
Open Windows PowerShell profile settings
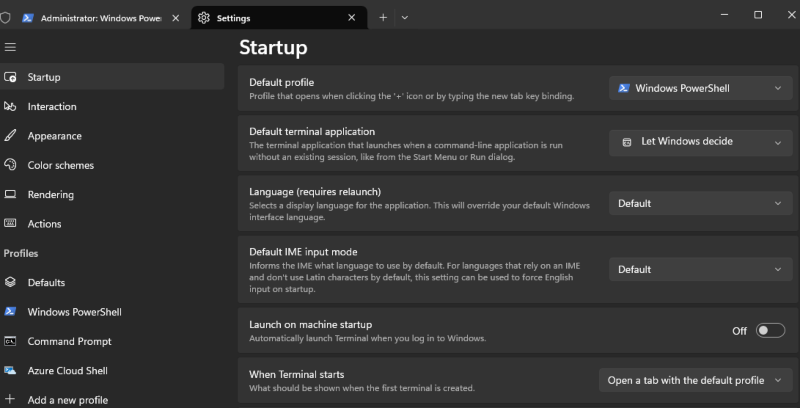112,312
